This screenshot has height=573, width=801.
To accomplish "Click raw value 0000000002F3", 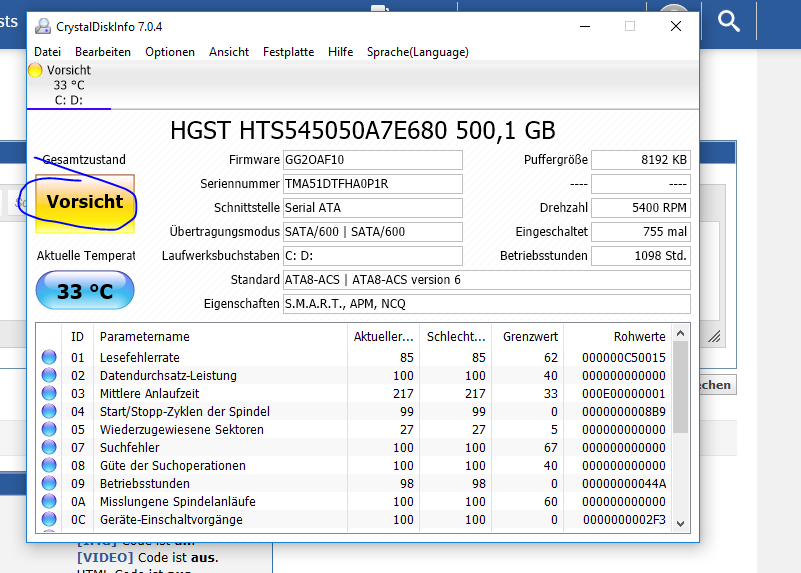I will pos(624,520).
